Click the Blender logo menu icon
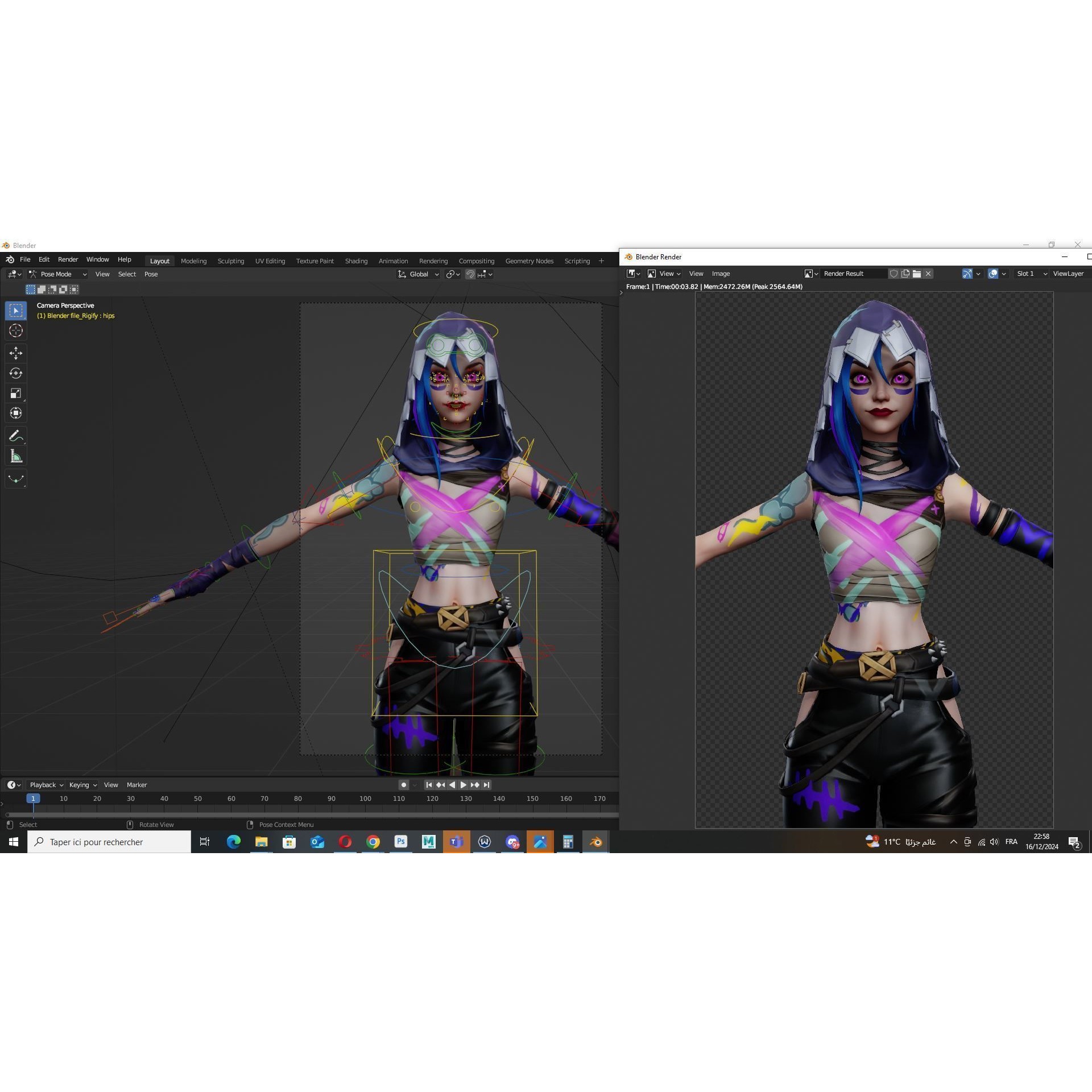 pos(10,259)
